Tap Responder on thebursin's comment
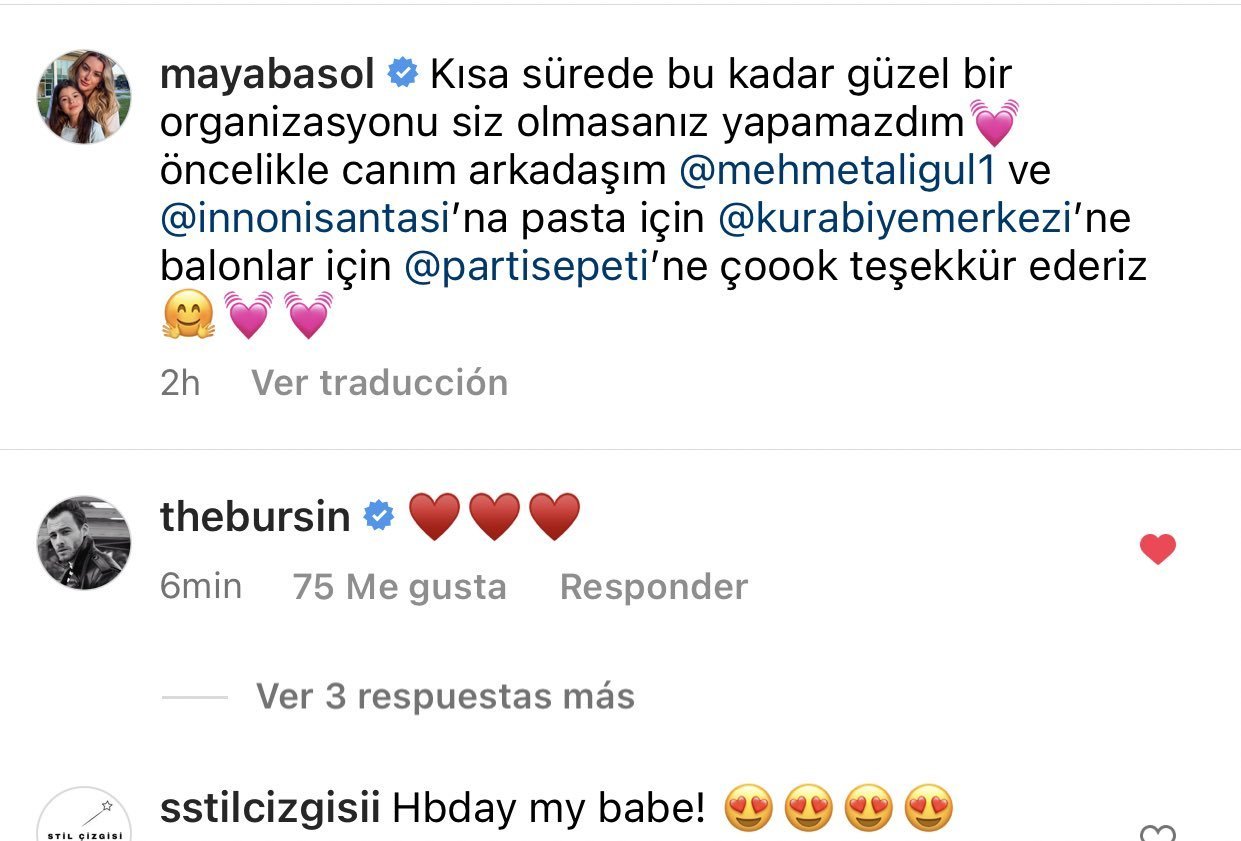1241x841 pixels. point(654,587)
